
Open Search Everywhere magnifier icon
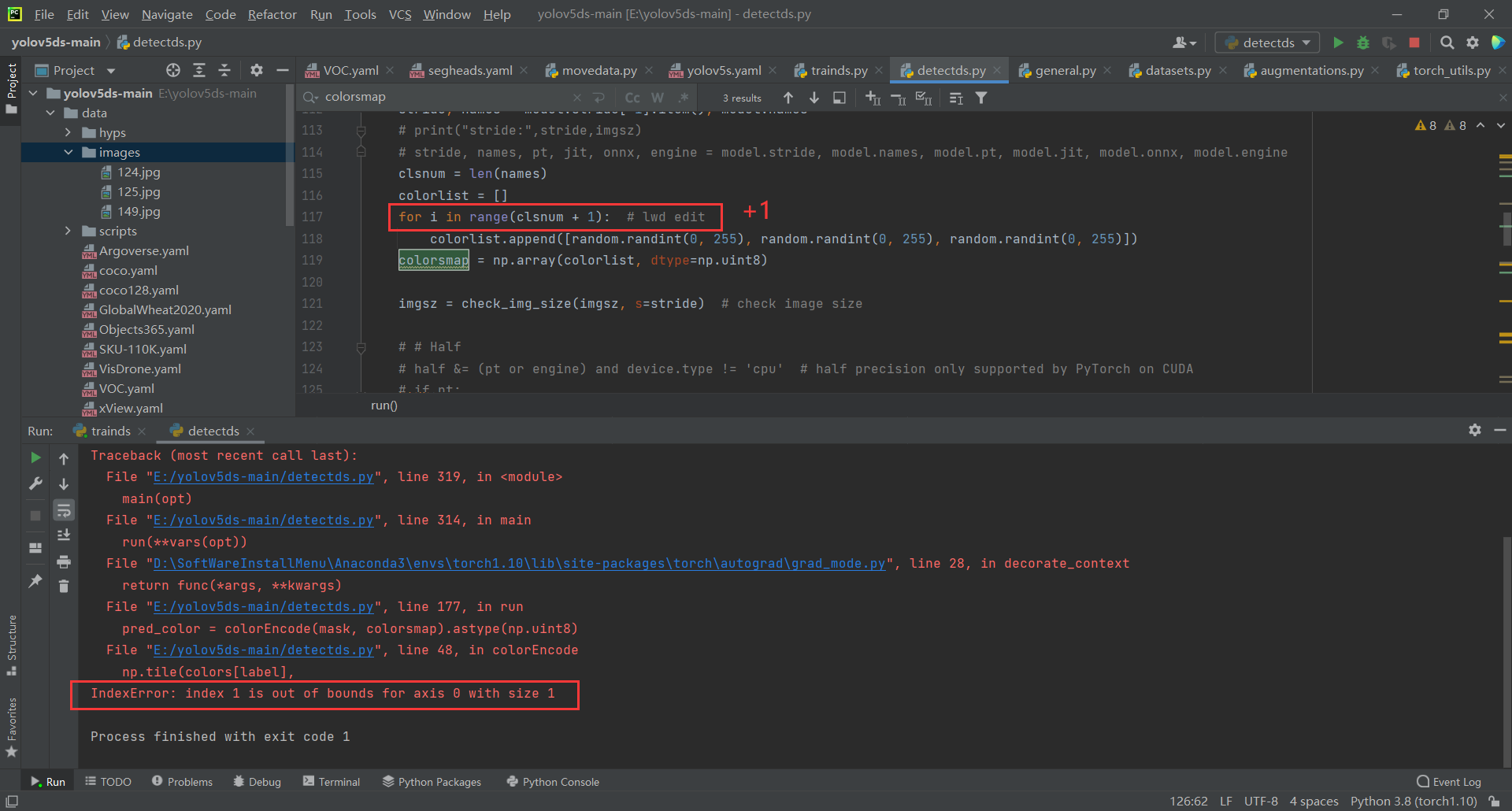1447,43
